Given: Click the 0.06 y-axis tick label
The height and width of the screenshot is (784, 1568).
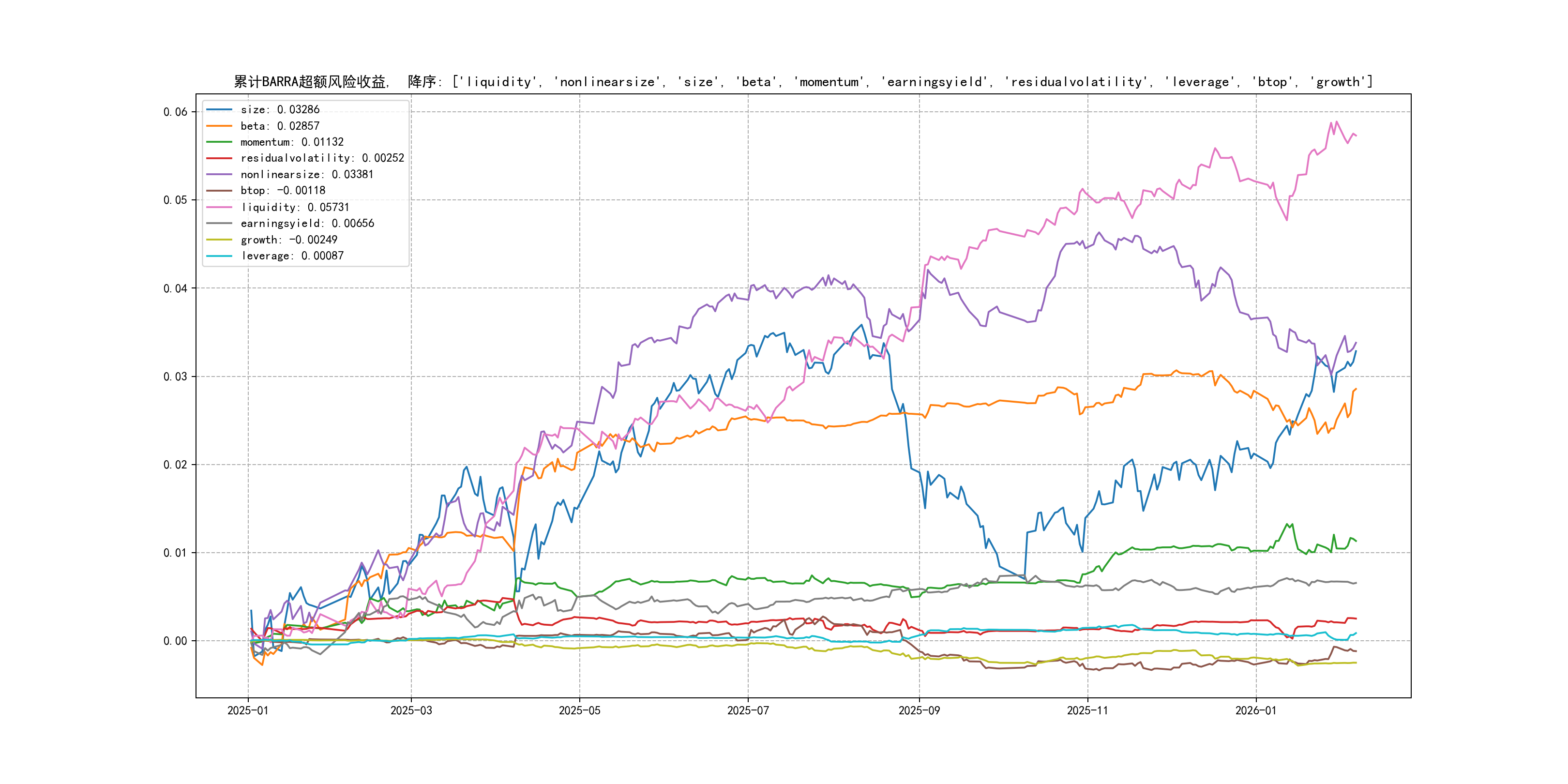Looking at the screenshot, I should click(x=175, y=112).
